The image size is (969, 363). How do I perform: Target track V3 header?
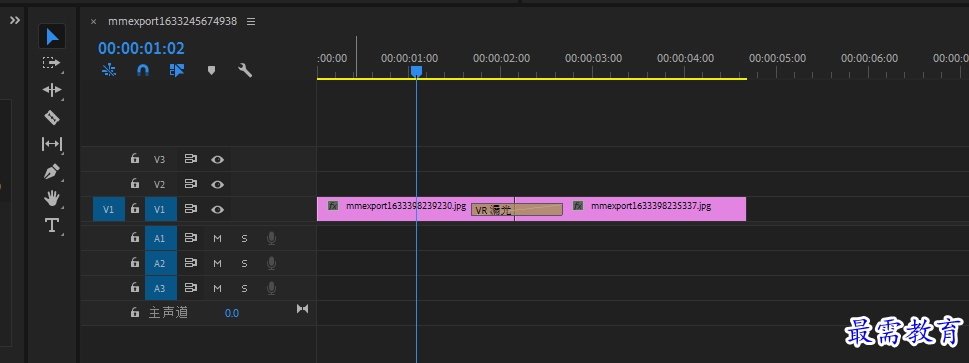coord(160,160)
